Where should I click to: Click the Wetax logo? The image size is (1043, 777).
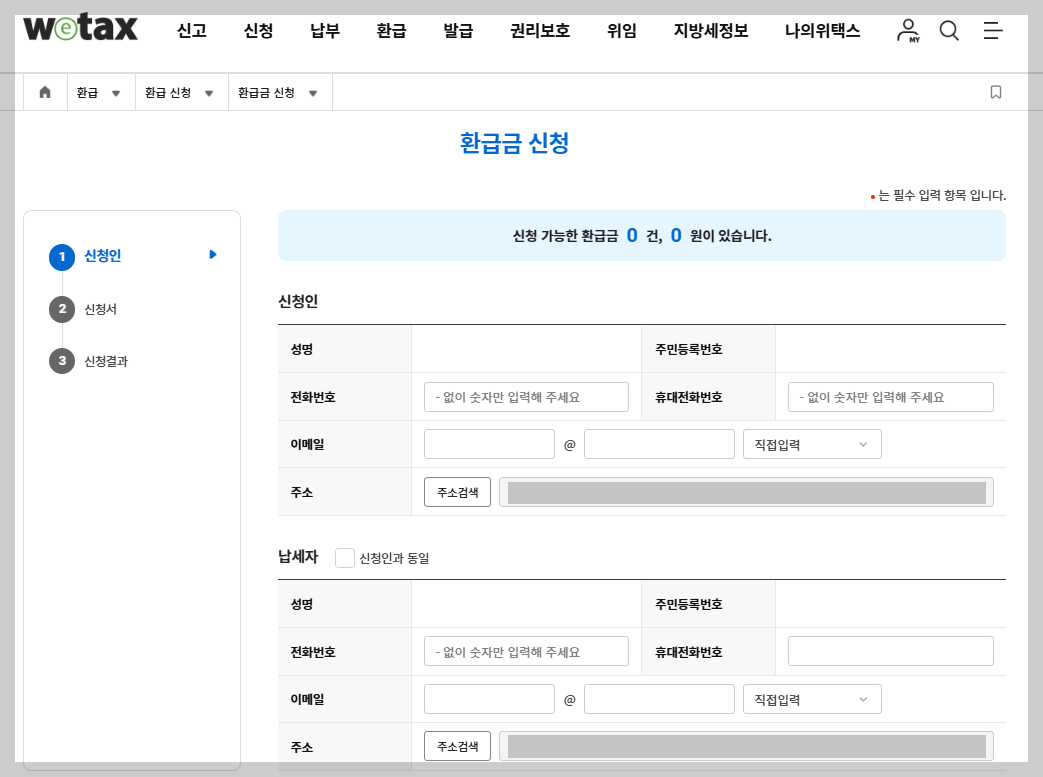[x=78, y=29]
